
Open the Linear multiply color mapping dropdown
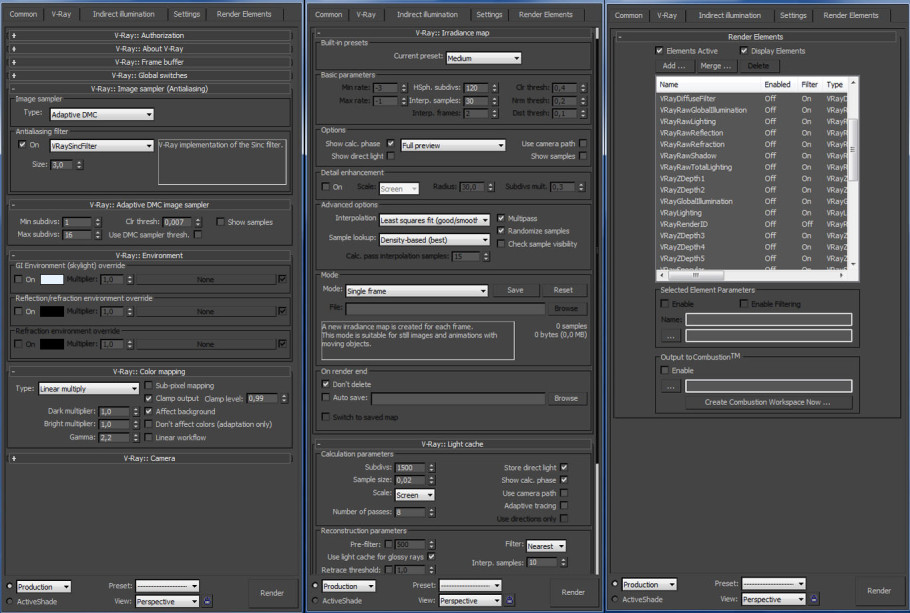click(x=89, y=388)
